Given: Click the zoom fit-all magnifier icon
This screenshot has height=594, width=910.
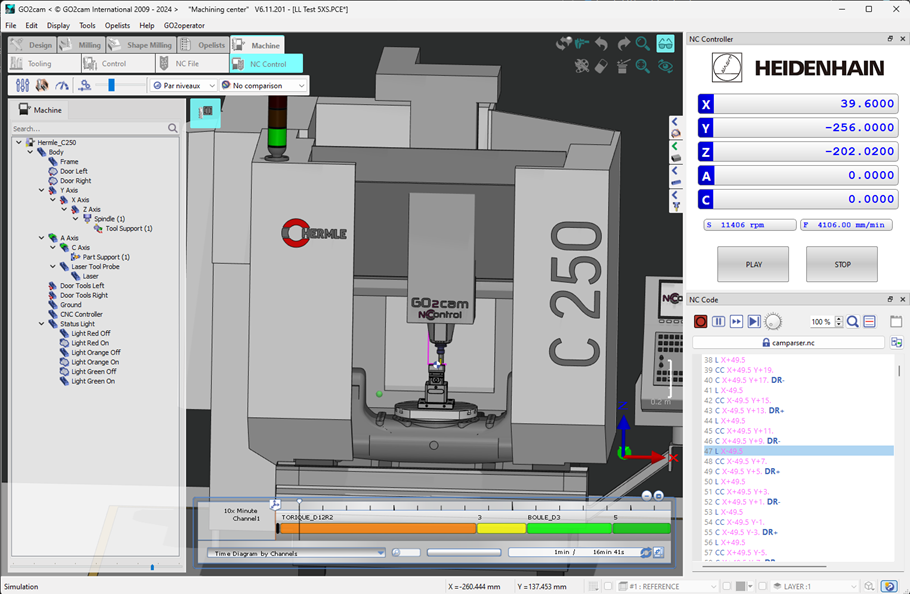Looking at the screenshot, I should point(642,66).
